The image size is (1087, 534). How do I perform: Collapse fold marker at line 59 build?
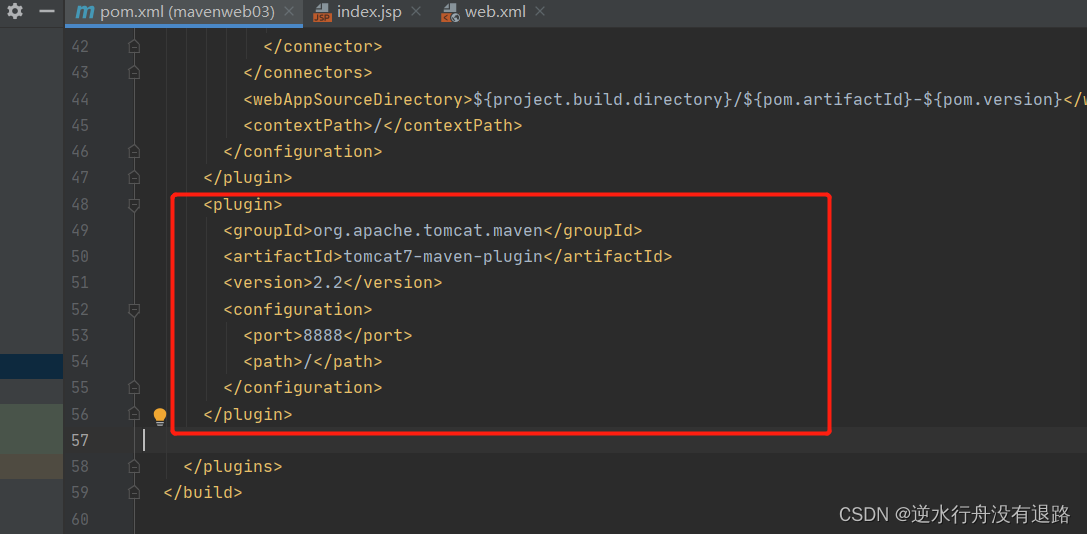pyautogui.click(x=134, y=492)
